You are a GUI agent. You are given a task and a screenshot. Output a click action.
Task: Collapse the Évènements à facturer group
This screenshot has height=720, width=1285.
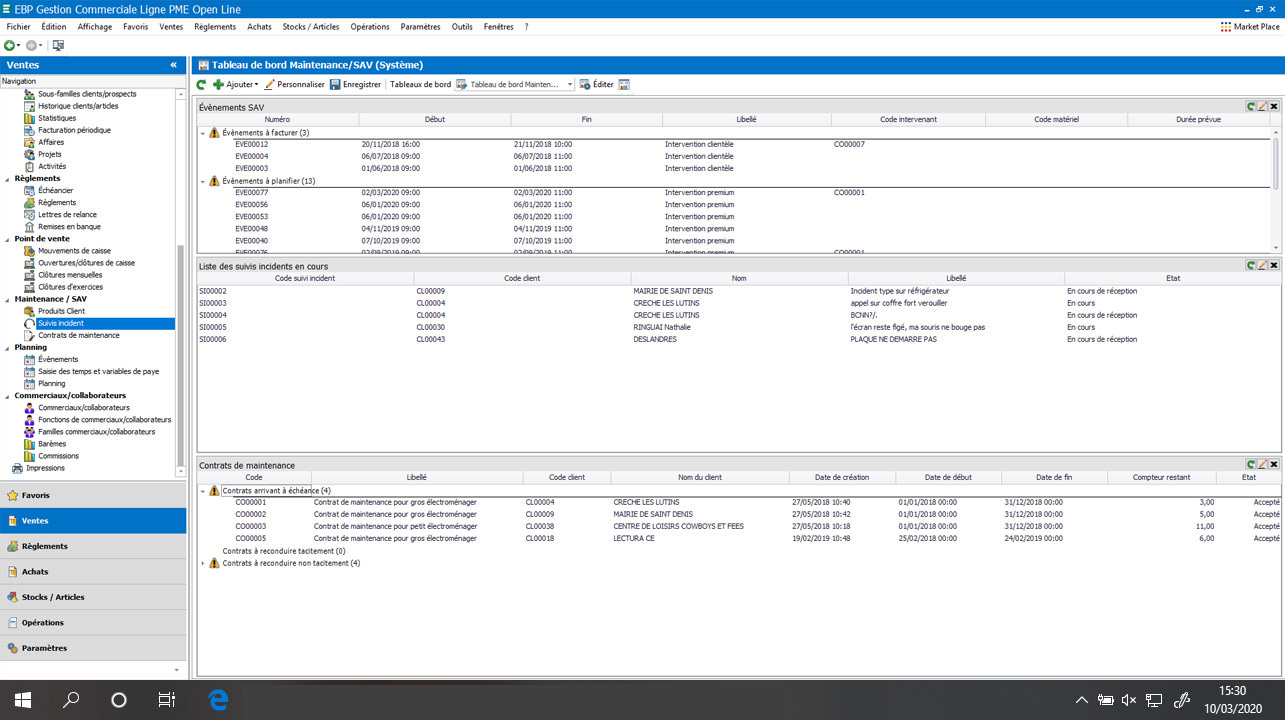(203, 133)
